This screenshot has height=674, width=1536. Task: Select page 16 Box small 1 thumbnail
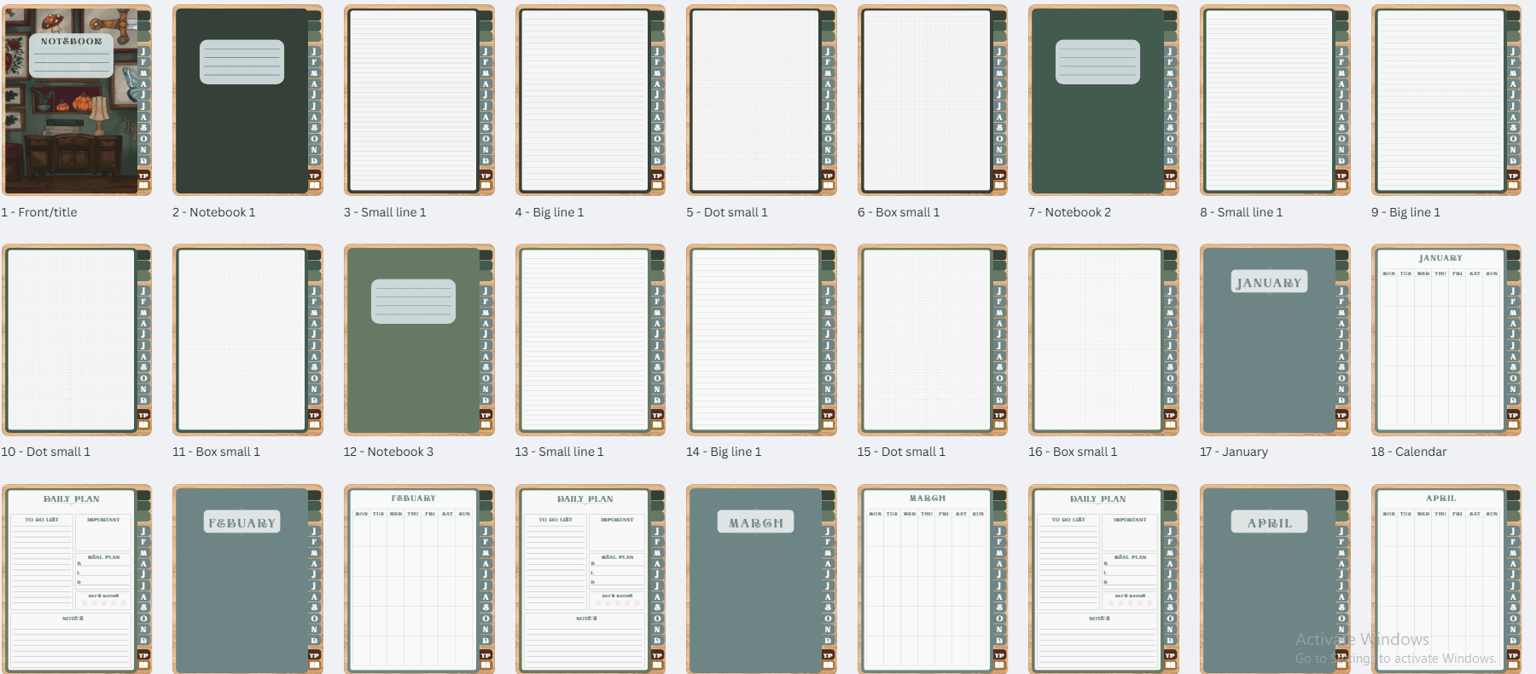(1104, 340)
